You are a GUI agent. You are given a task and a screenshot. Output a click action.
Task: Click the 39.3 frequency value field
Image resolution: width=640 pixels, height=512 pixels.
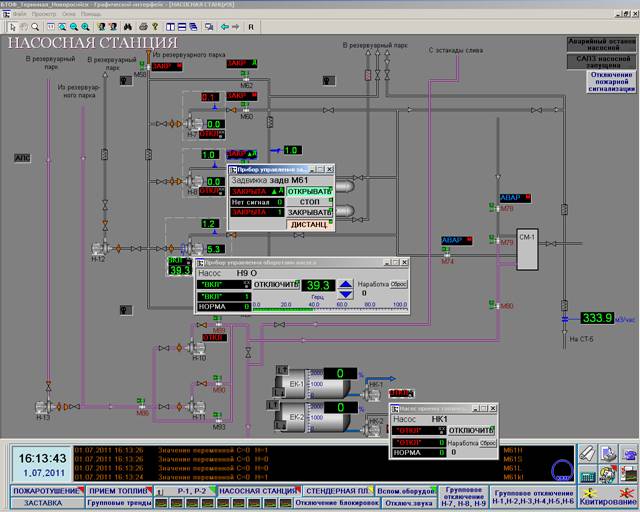pos(318,285)
